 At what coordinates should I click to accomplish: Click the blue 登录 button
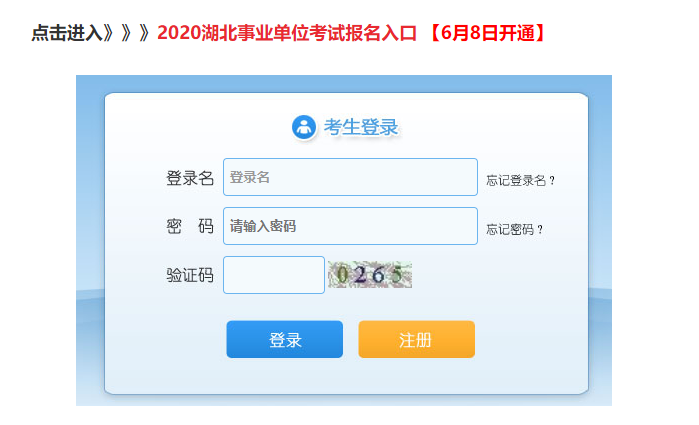(285, 339)
